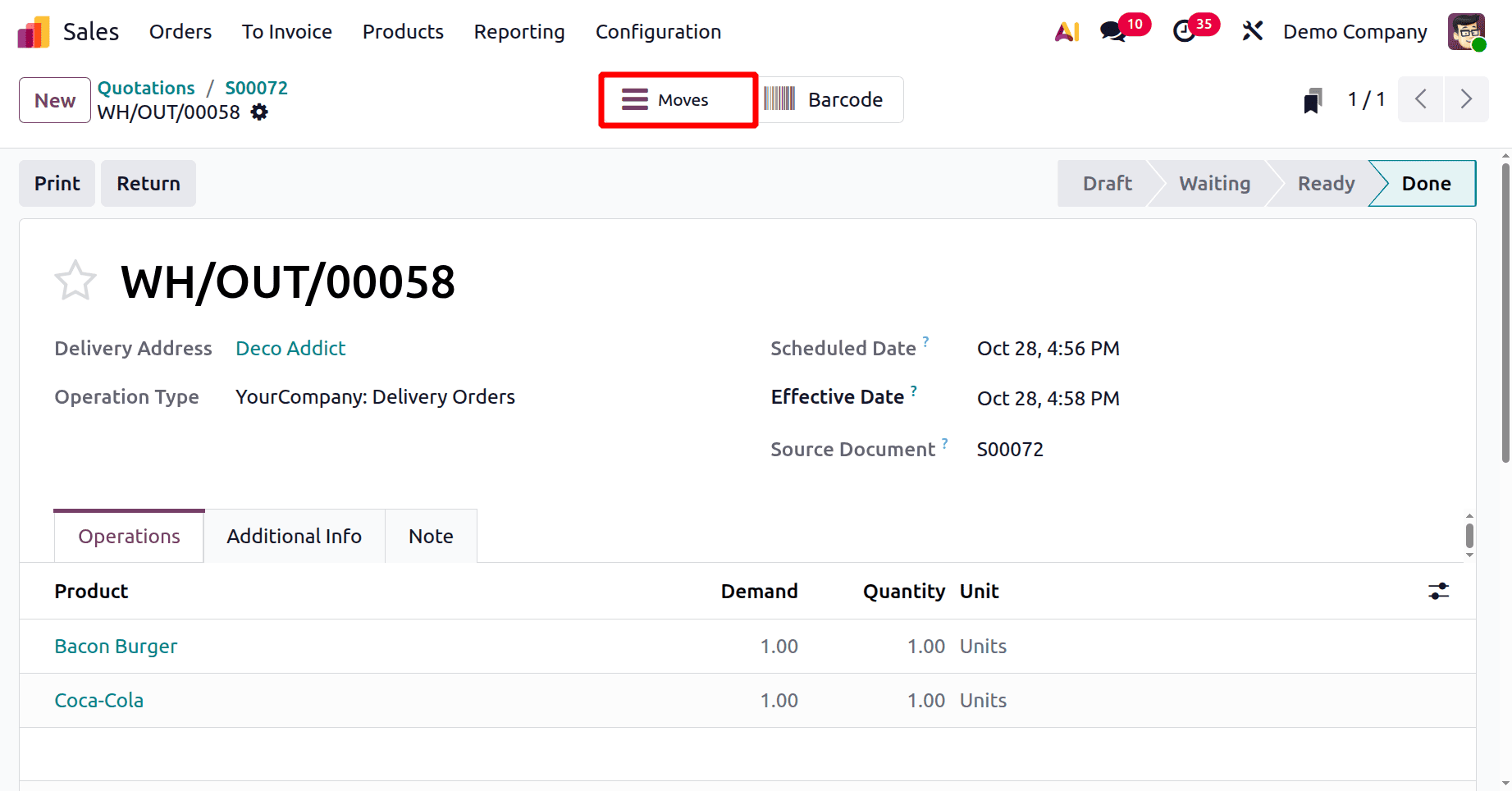The image size is (1512, 791).
Task: Click the AI assistant icon
Action: (x=1067, y=30)
